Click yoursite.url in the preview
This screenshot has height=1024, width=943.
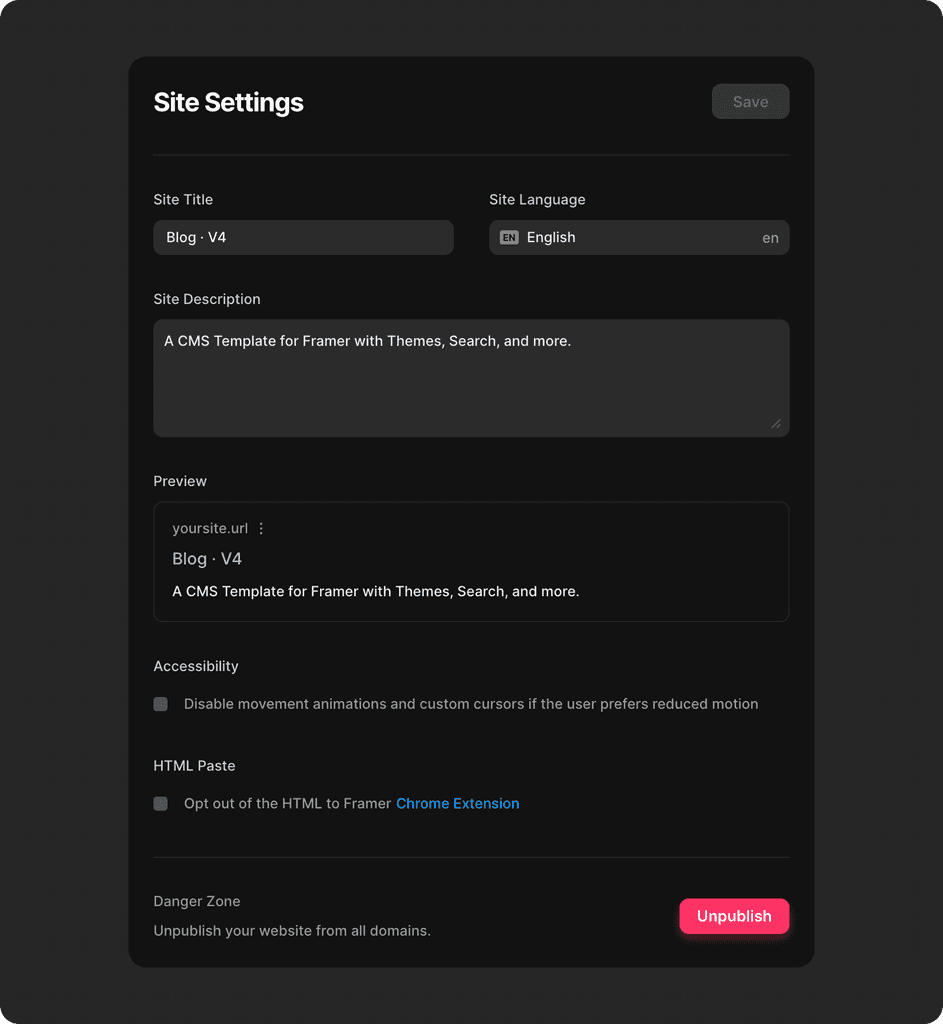click(x=210, y=528)
